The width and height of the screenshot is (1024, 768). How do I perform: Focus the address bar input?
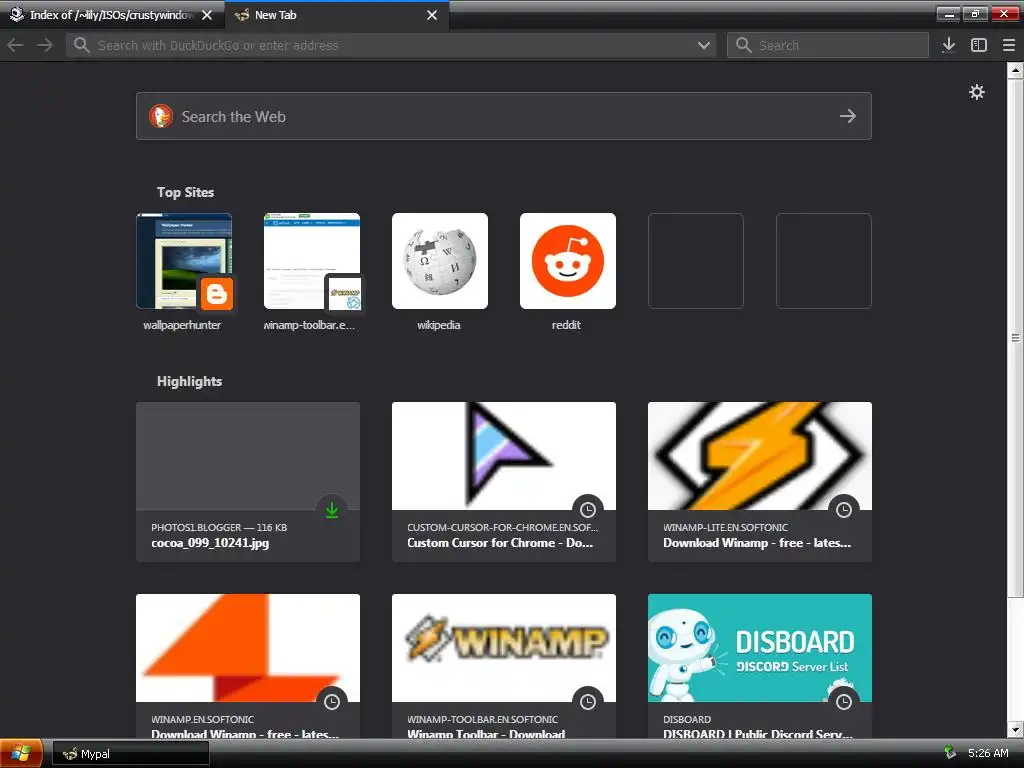click(x=391, y=45)
